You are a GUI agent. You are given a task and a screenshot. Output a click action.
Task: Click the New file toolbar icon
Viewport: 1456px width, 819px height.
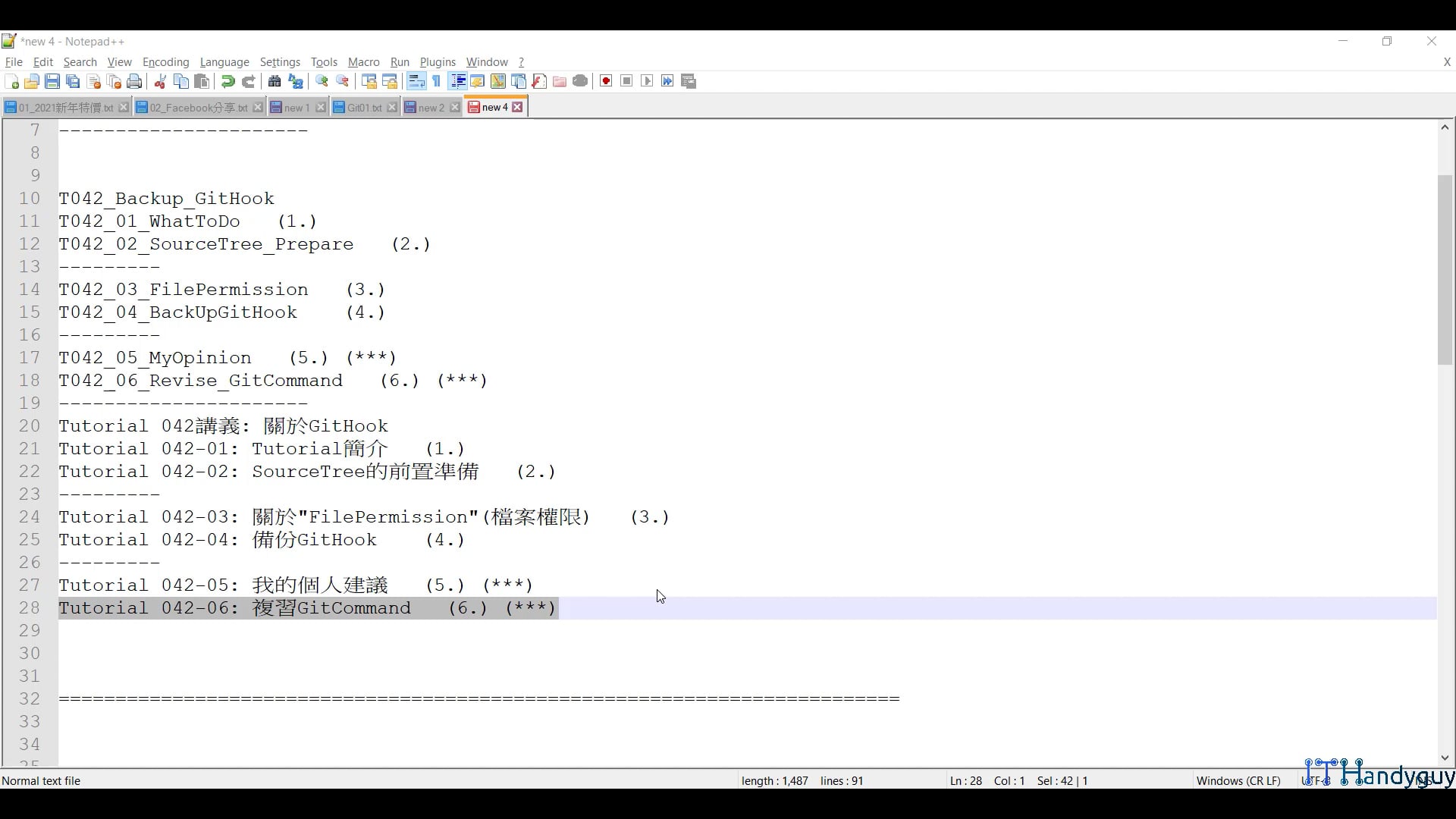tap(11, 82)
